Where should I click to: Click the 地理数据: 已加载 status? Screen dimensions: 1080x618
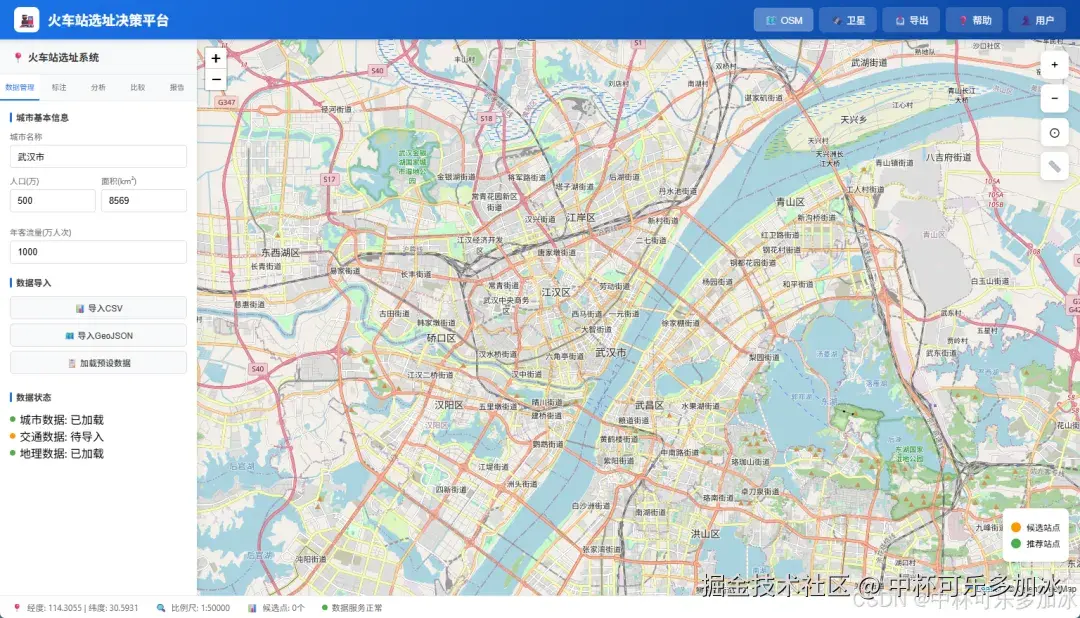coord(57,453)
